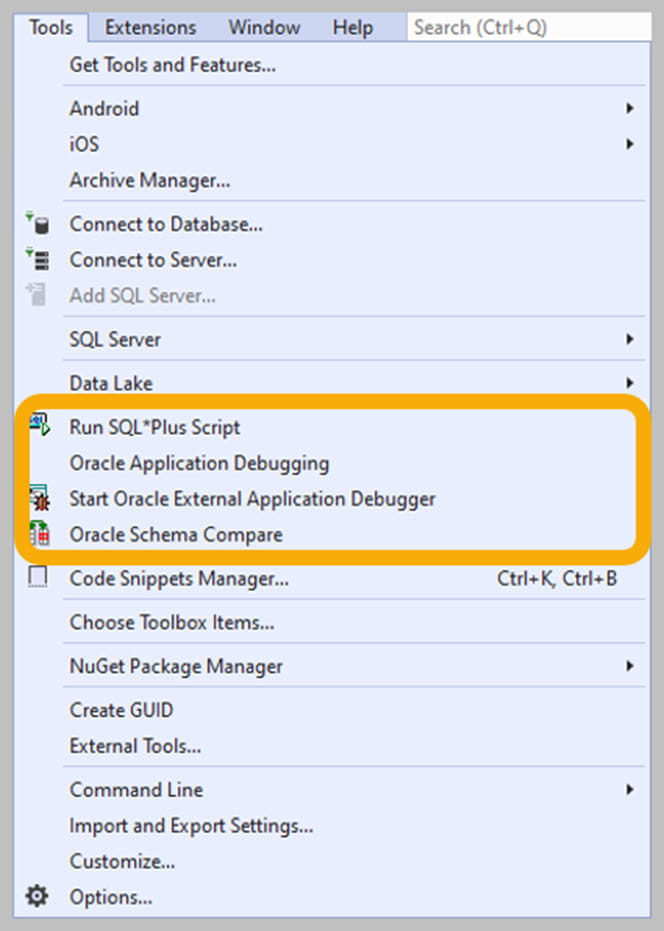
Task: Click the Connect to Database cylinder icon
Action: [x=38, y=224]
